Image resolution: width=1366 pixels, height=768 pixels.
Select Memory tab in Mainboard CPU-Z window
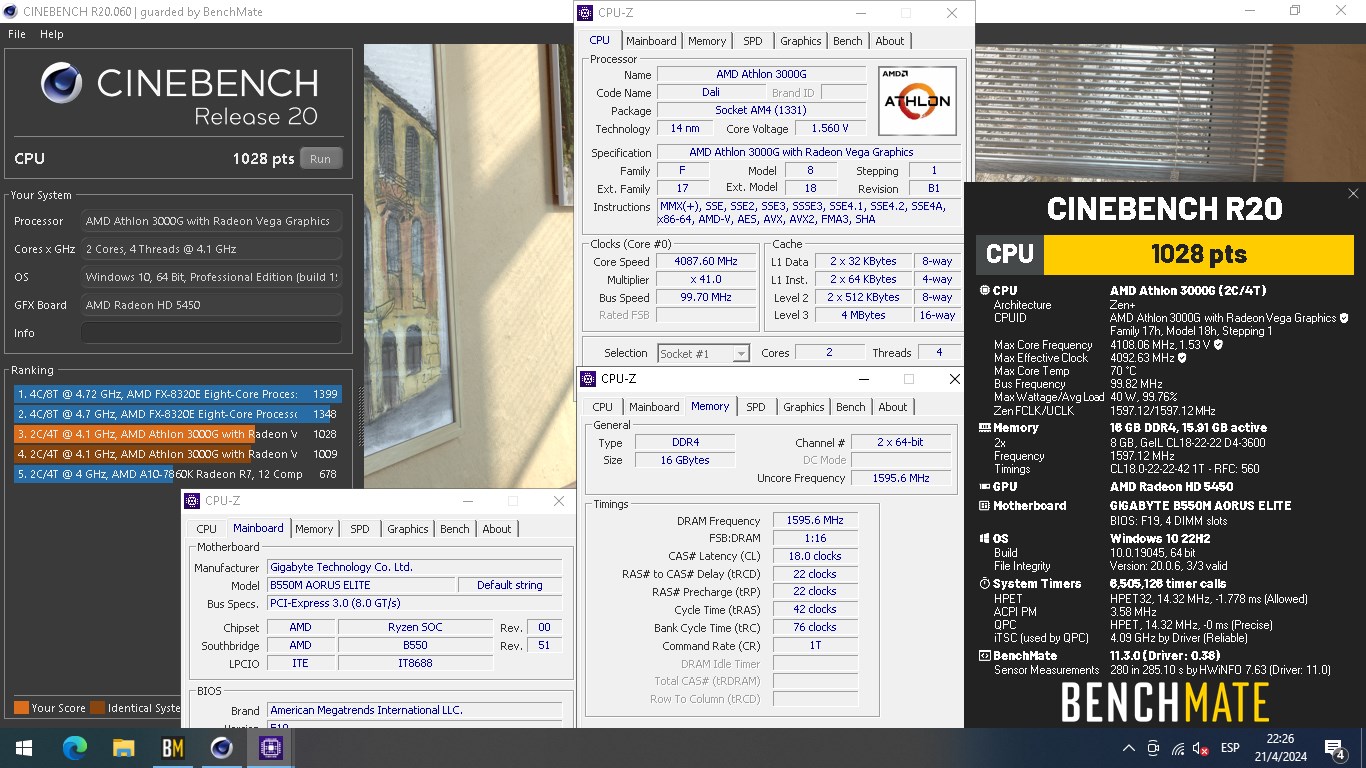pos(314,529)
